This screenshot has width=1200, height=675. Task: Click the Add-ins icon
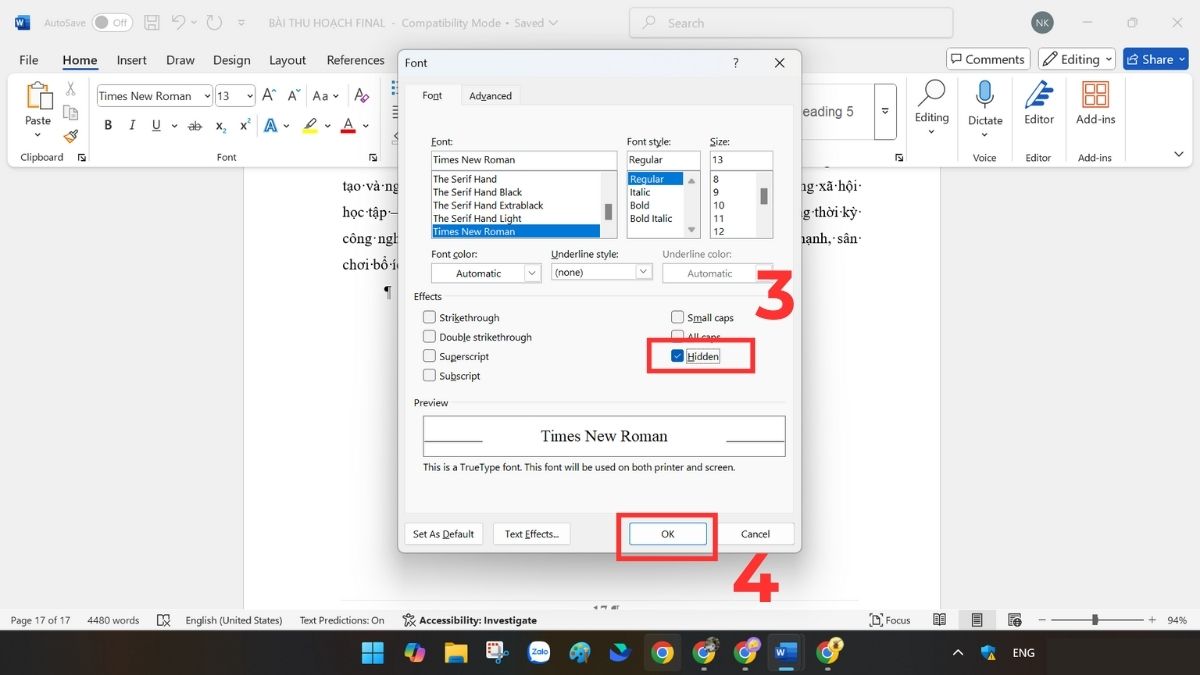tap(1095, 104)
